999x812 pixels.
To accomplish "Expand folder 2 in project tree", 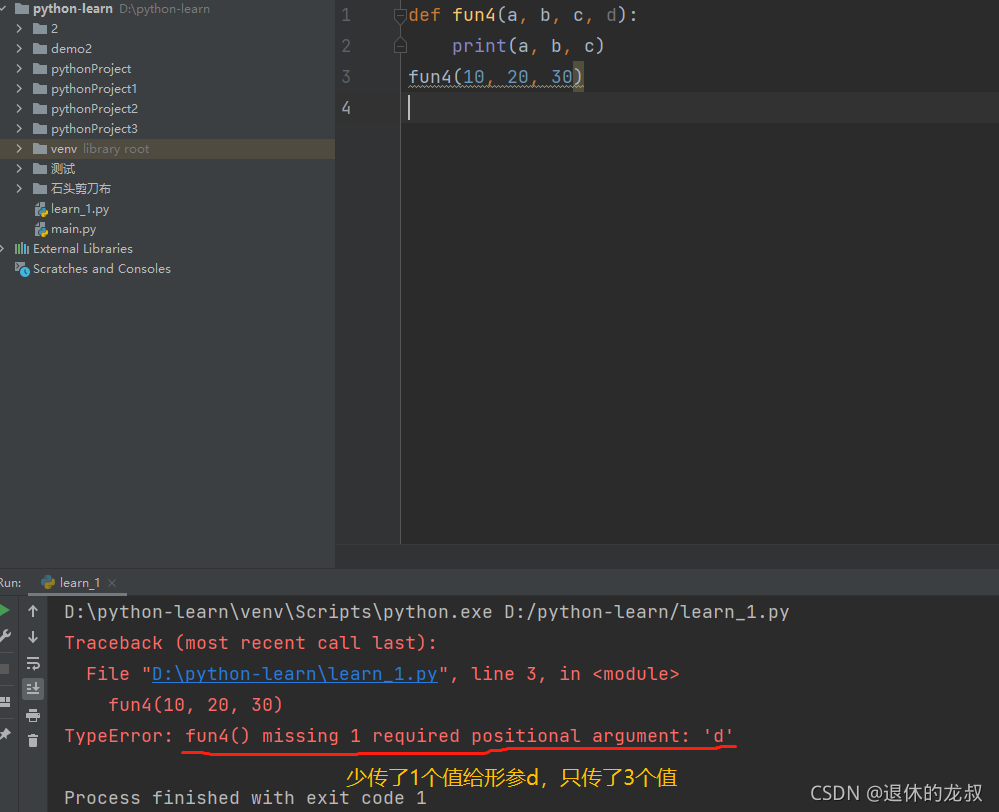I will coord(19,29).
